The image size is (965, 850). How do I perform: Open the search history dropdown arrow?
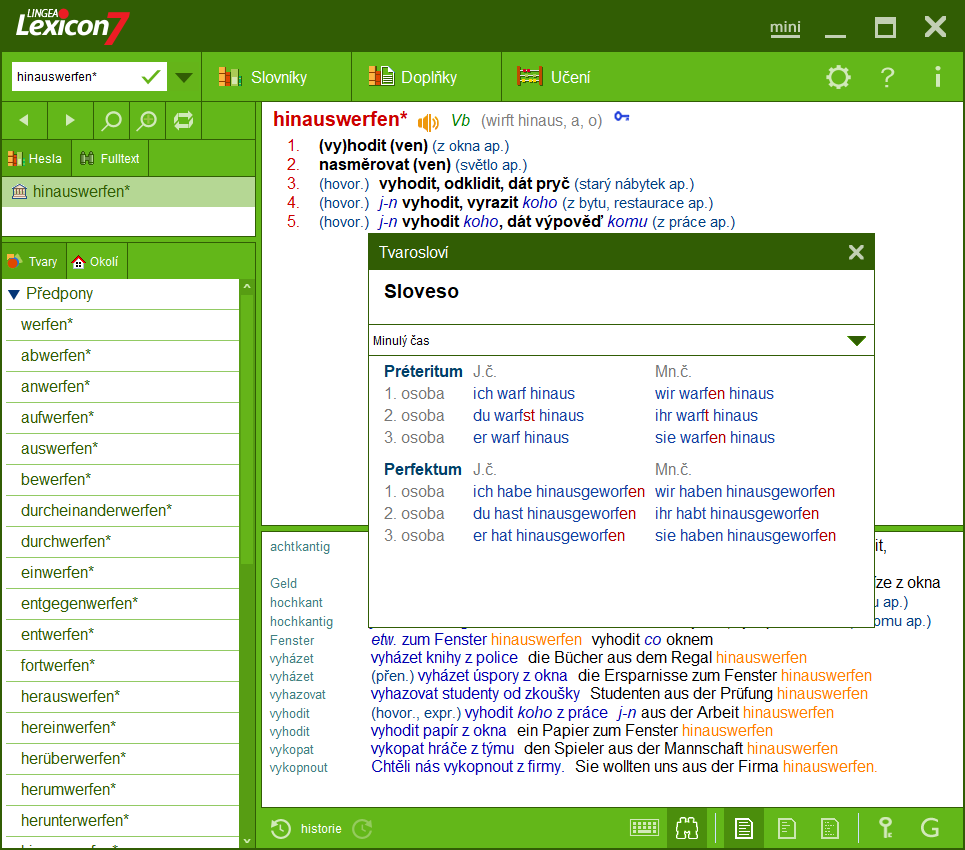tap(183, 77)
